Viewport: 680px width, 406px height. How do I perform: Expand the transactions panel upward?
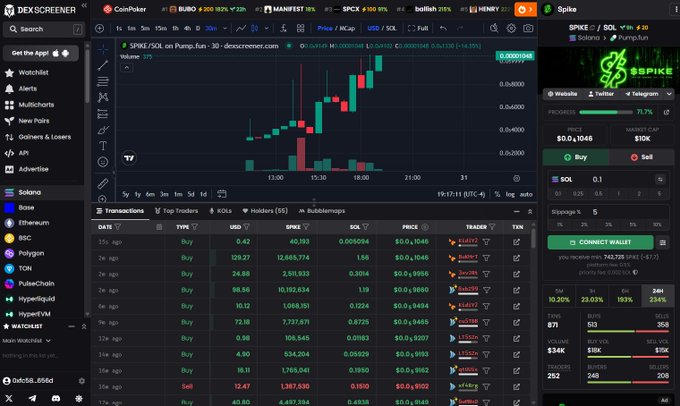point(530,211)
